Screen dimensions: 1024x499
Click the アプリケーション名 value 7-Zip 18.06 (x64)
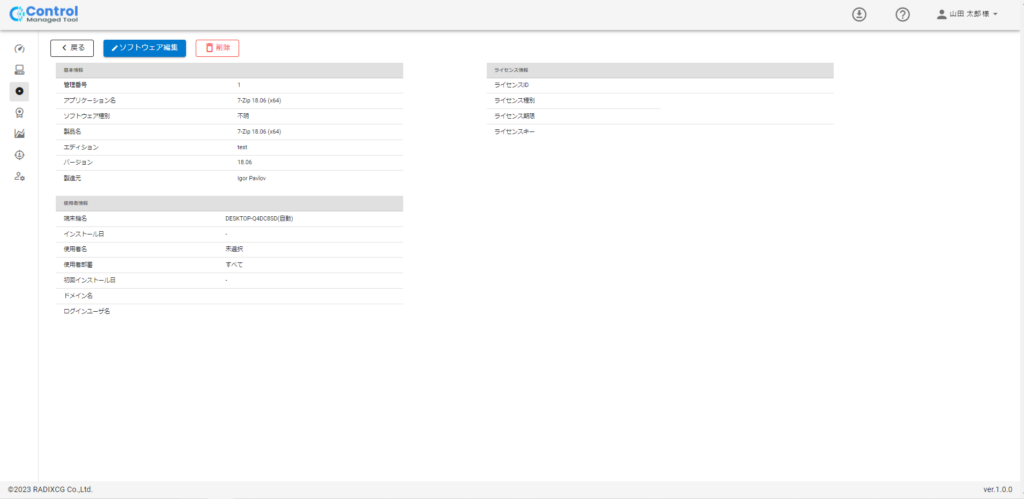259,101
